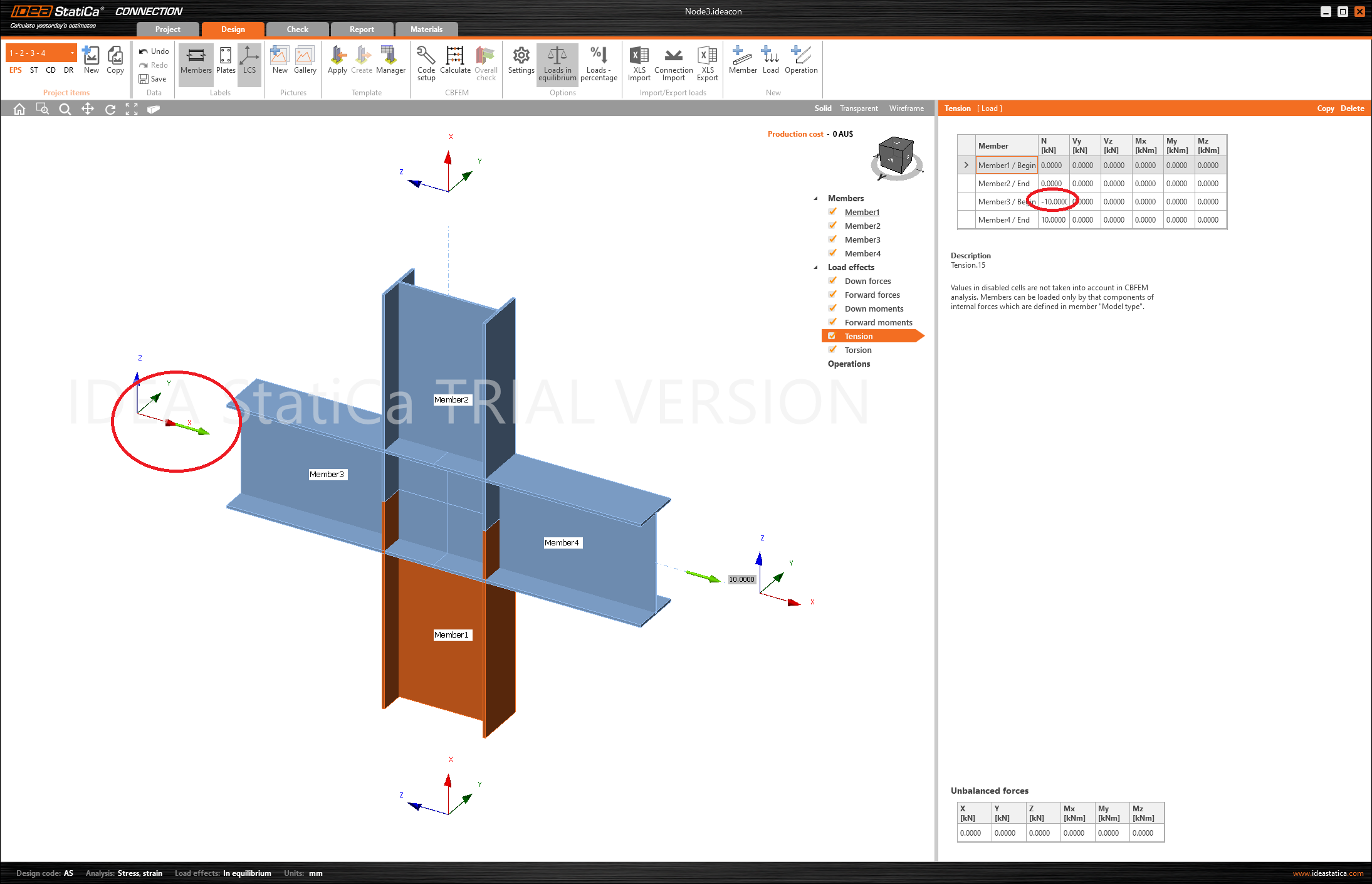Image resolution: width=1372 pixels, height=884 pixels.
Task: Click the zoom window icon
Action: 42,109
